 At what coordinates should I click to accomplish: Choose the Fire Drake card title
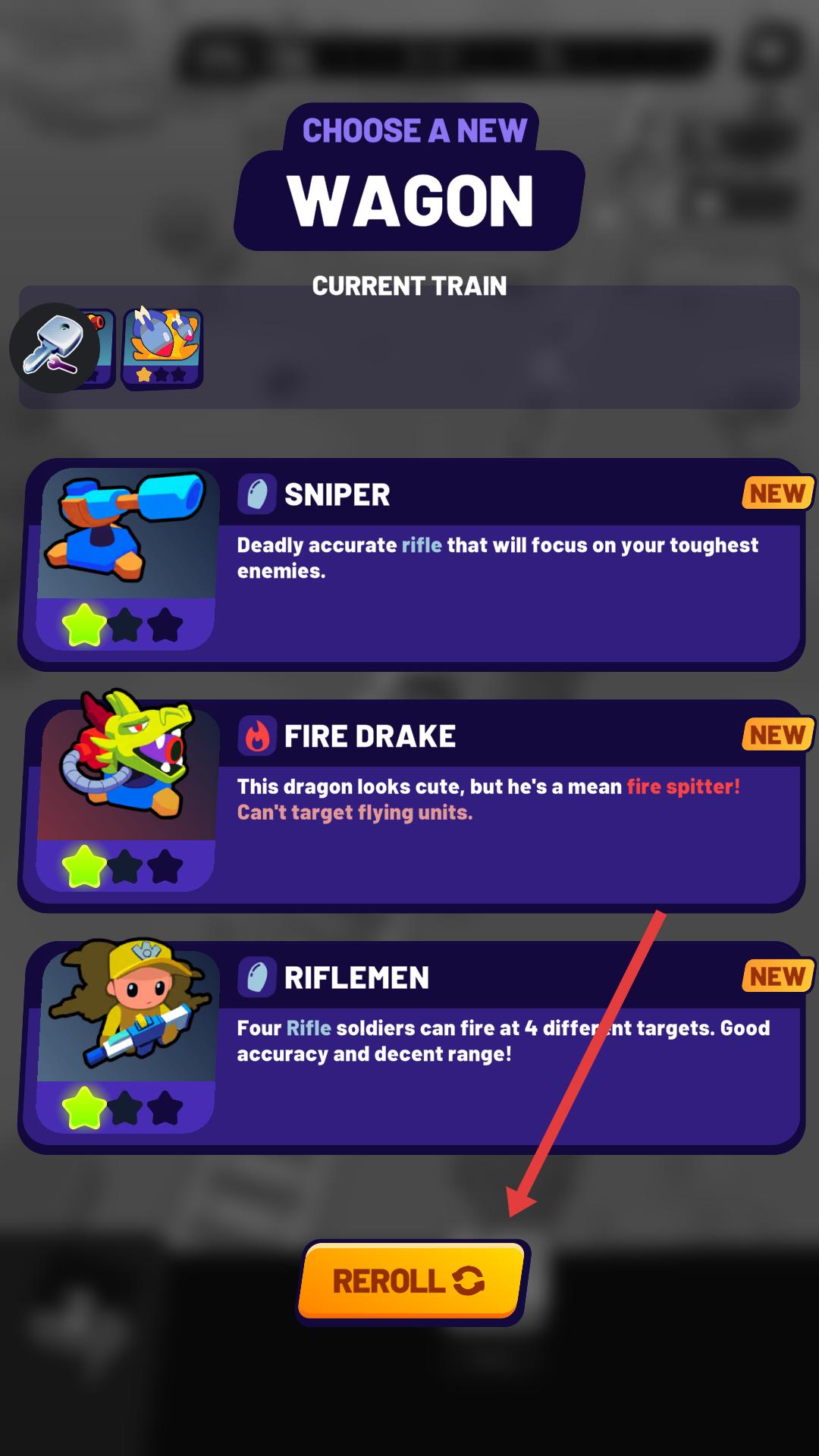point(370,736)
